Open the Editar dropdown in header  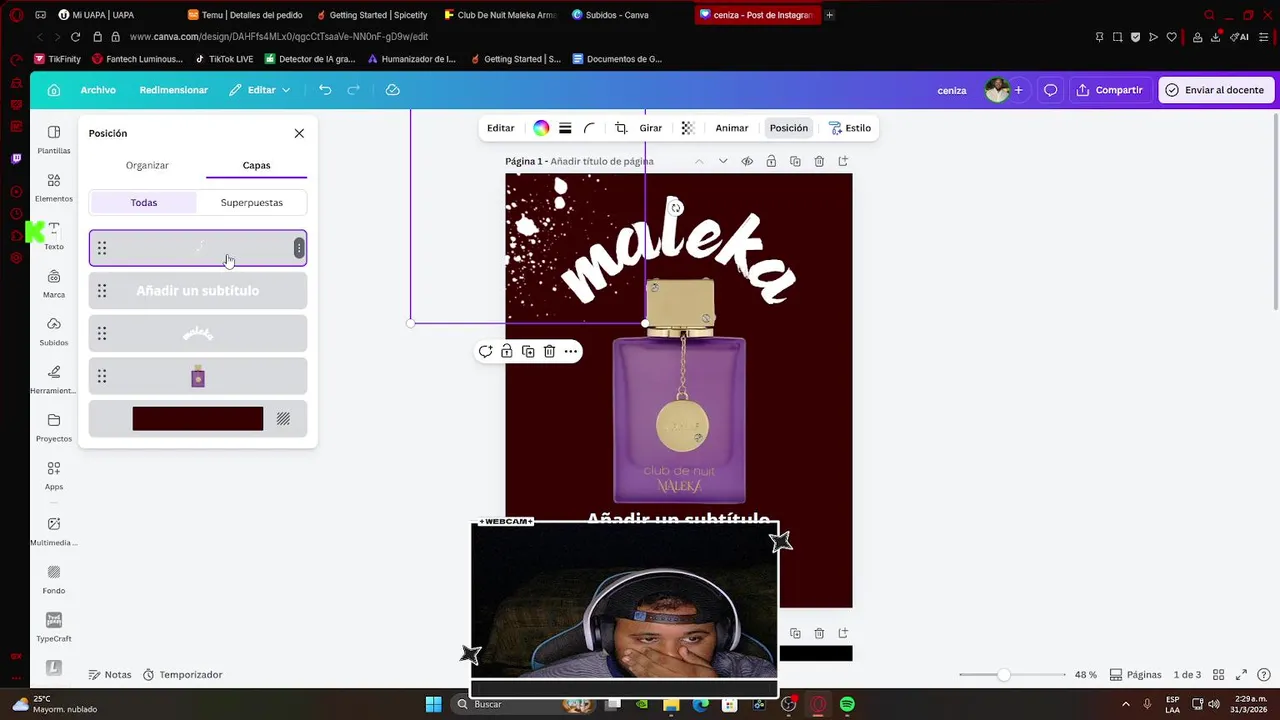click(x=260, y=90)
